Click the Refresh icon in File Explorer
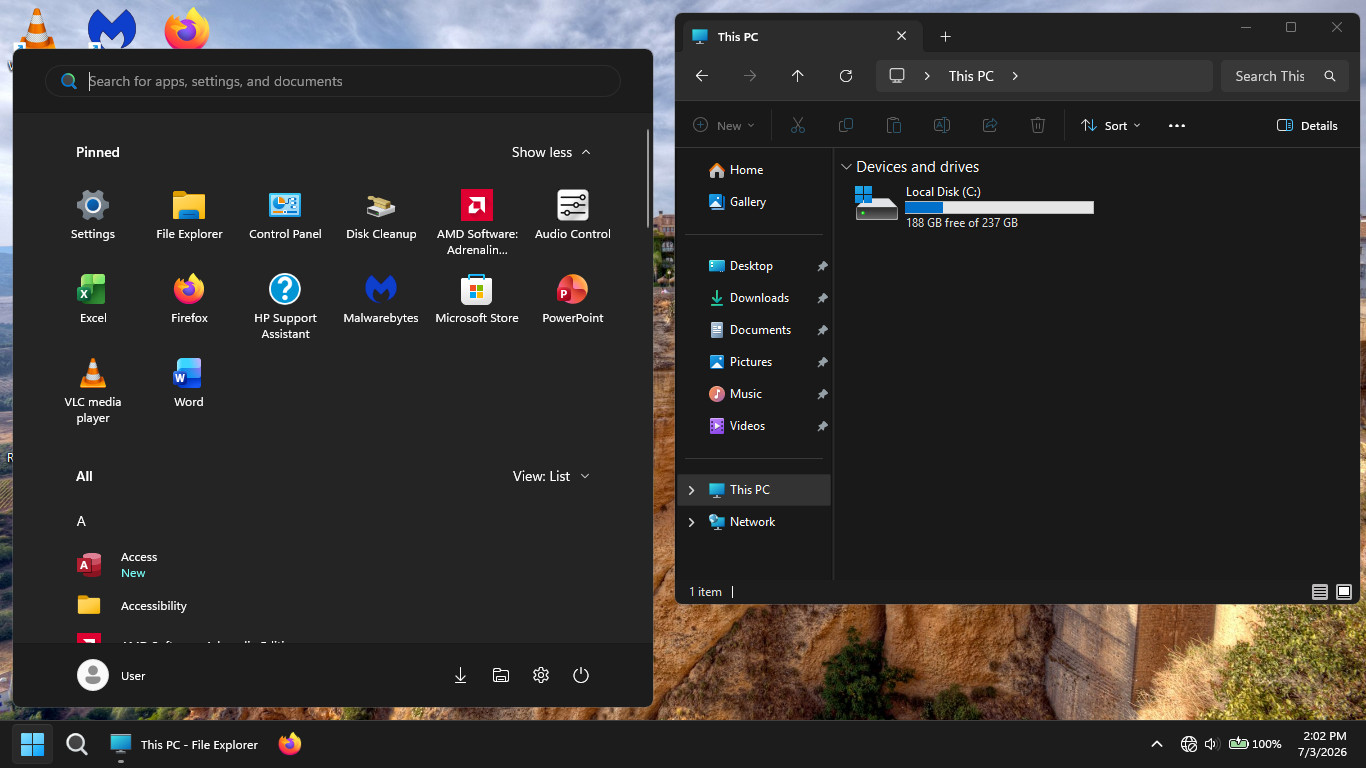This screenshot has width=1366, height=768. point(846,76)
